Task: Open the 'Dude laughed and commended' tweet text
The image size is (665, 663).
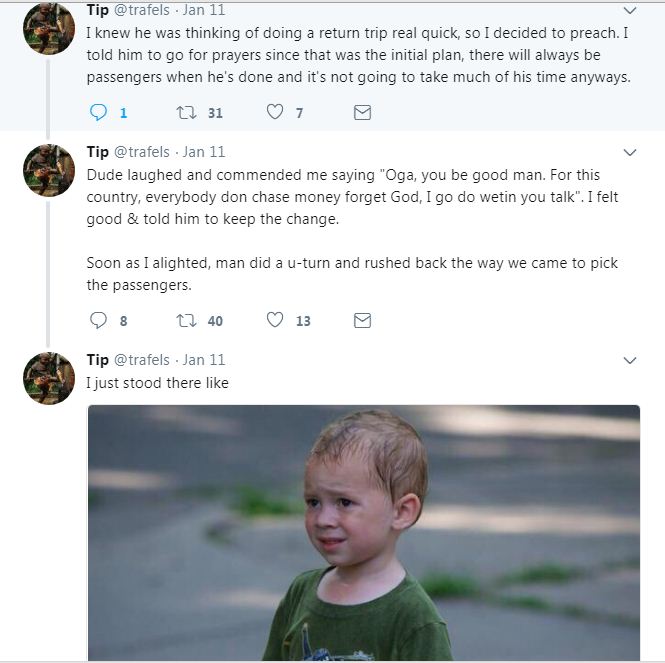Action: [x=352, y=197]
